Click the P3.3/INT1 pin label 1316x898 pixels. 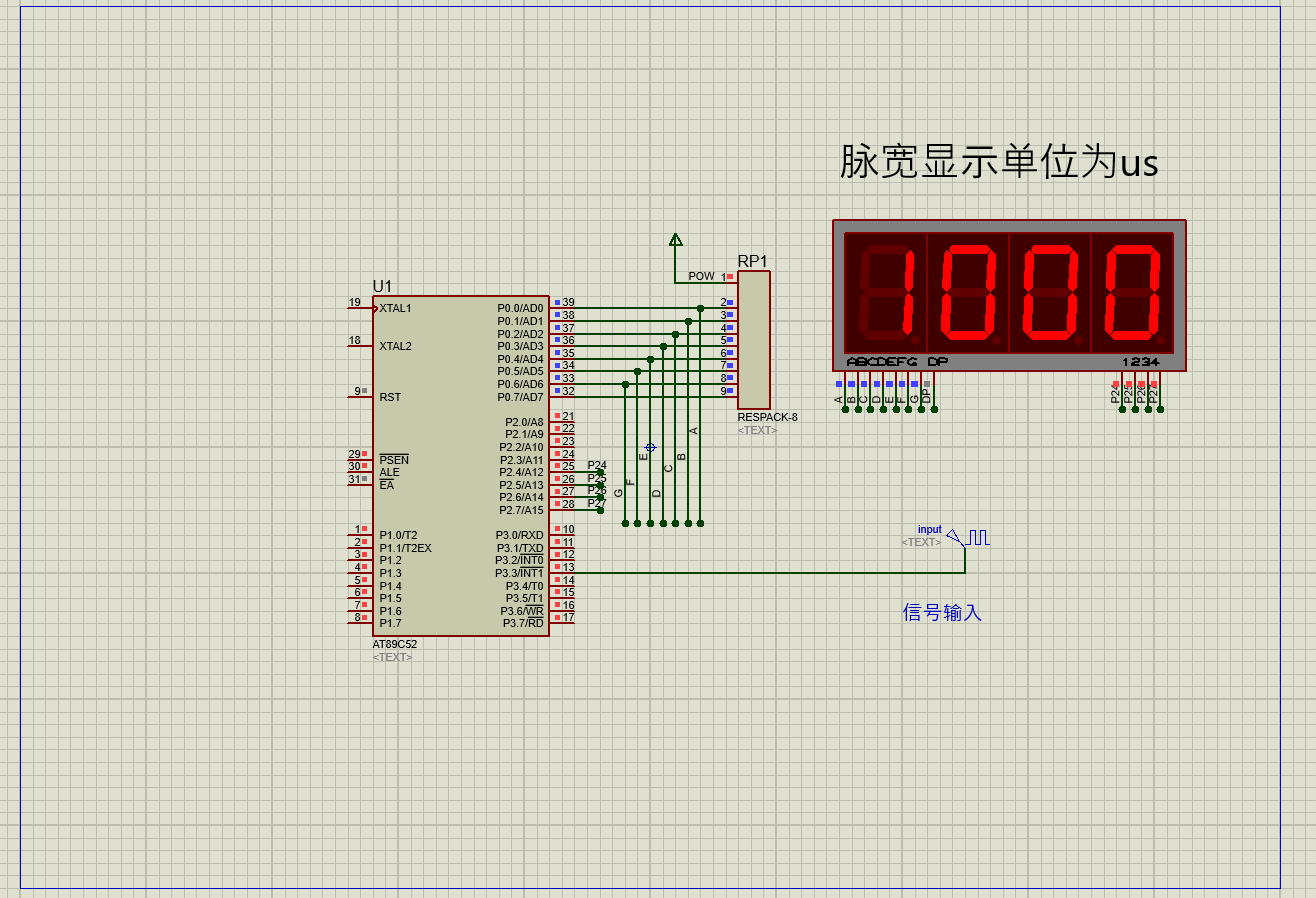click(x=519, y=573)
